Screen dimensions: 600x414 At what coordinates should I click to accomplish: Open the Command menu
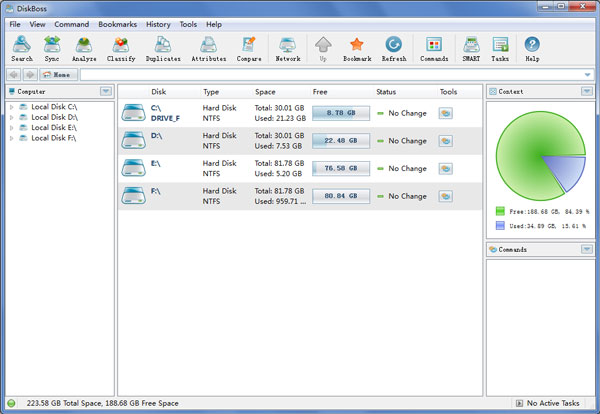(x=72, y=23)
